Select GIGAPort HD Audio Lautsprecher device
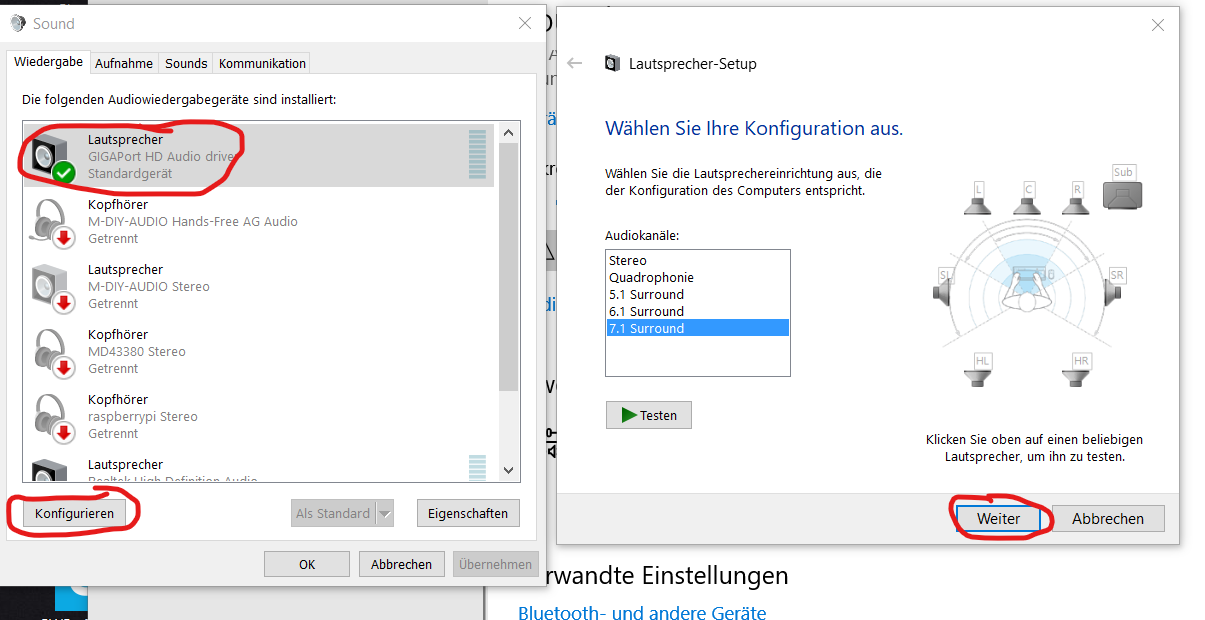1205x620 pixels. 160,156
